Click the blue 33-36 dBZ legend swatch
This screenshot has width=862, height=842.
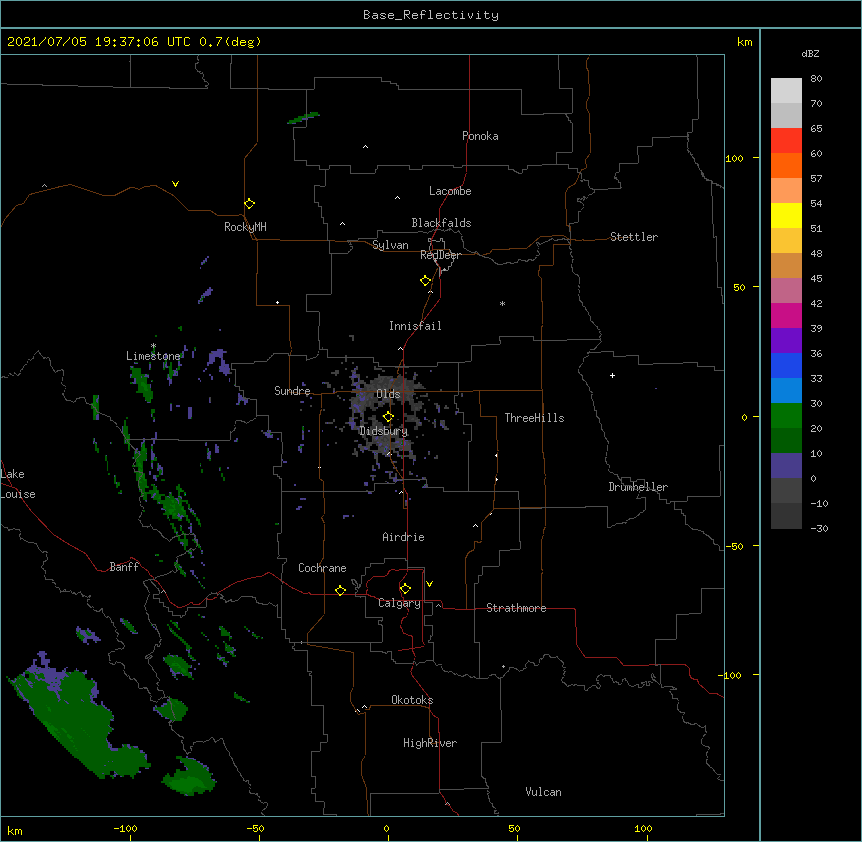point(786,365)
